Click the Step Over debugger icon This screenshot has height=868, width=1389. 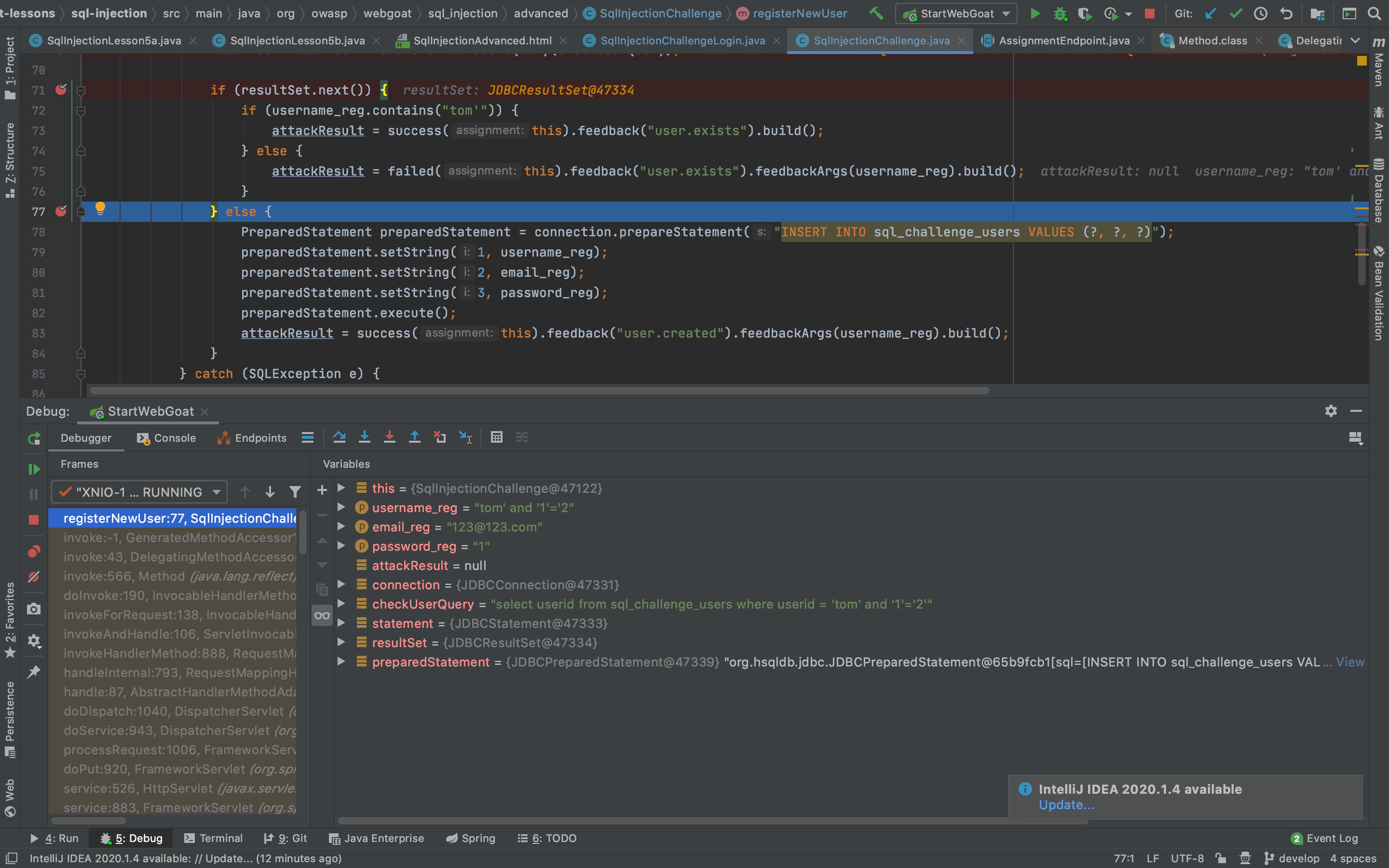339,437
